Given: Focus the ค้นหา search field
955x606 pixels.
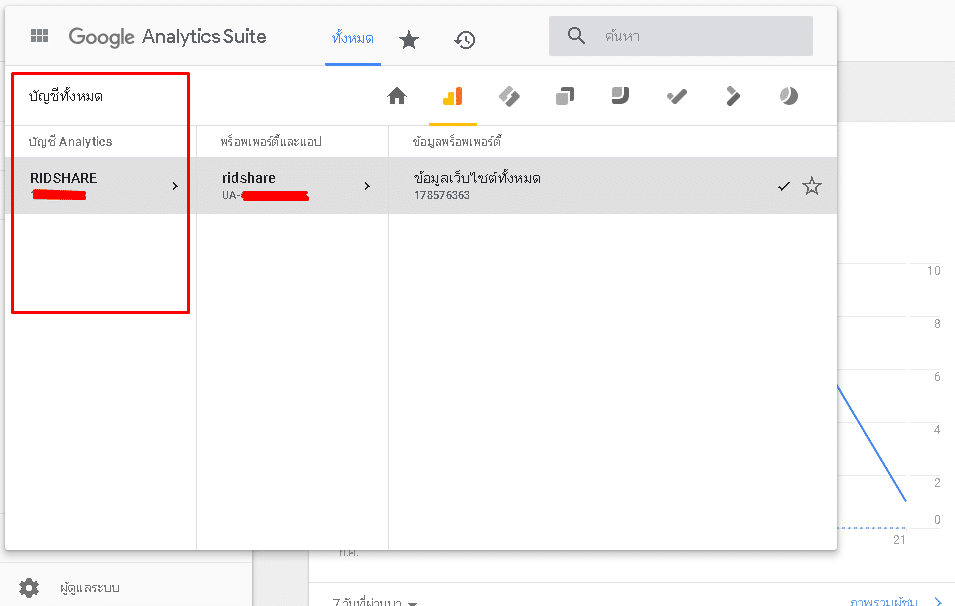Looking at the screenshot, I should 681,36.
